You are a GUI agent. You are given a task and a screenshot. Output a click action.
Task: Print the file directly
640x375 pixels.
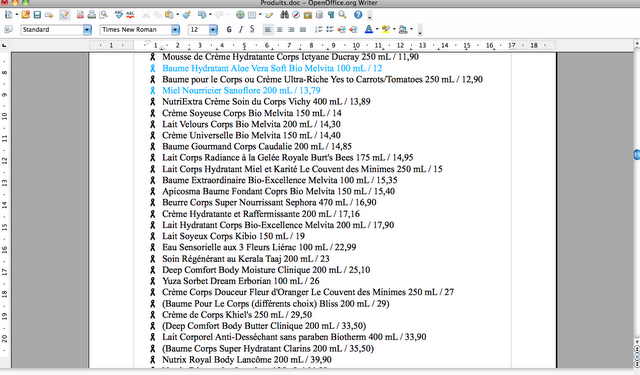tap(91, 15)
